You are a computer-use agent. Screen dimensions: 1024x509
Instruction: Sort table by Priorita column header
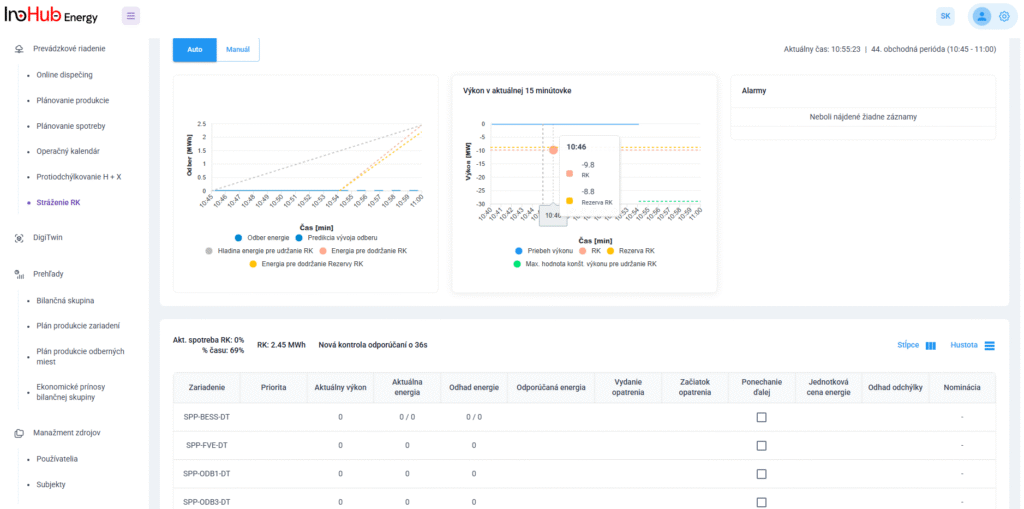tap(273, 386)
